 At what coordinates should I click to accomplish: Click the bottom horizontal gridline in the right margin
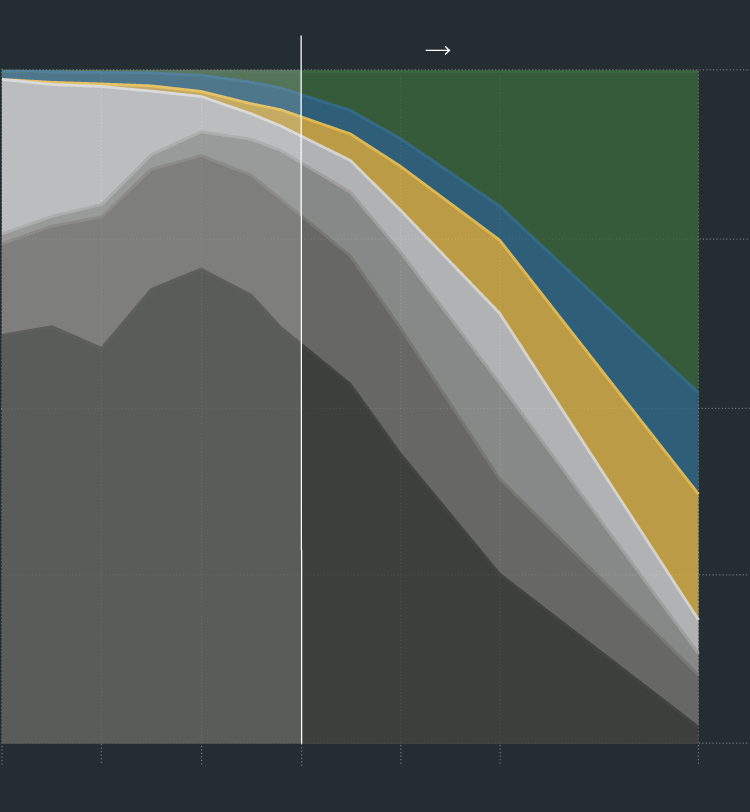724,743
